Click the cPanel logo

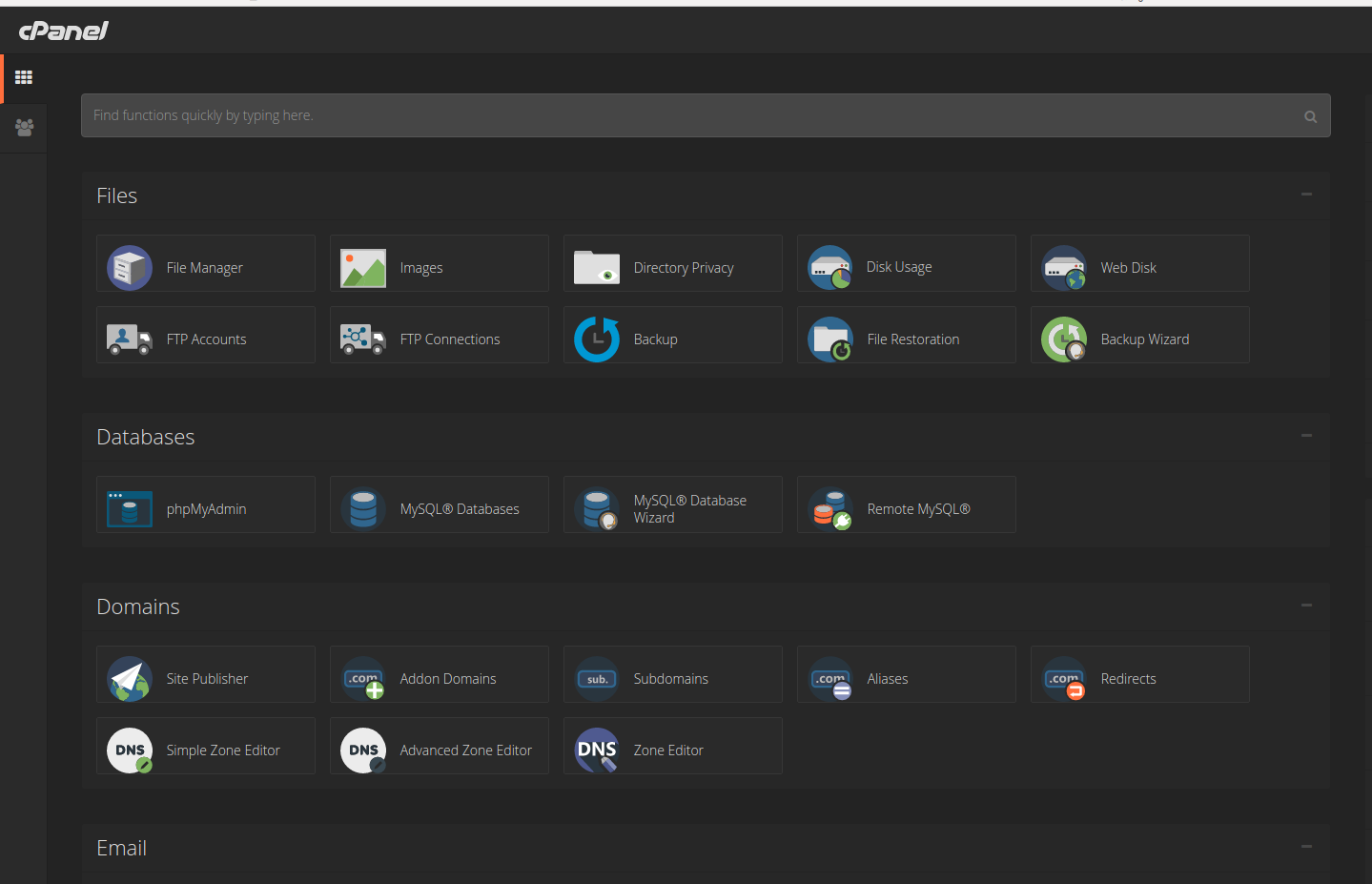click(x=64, y=31)
